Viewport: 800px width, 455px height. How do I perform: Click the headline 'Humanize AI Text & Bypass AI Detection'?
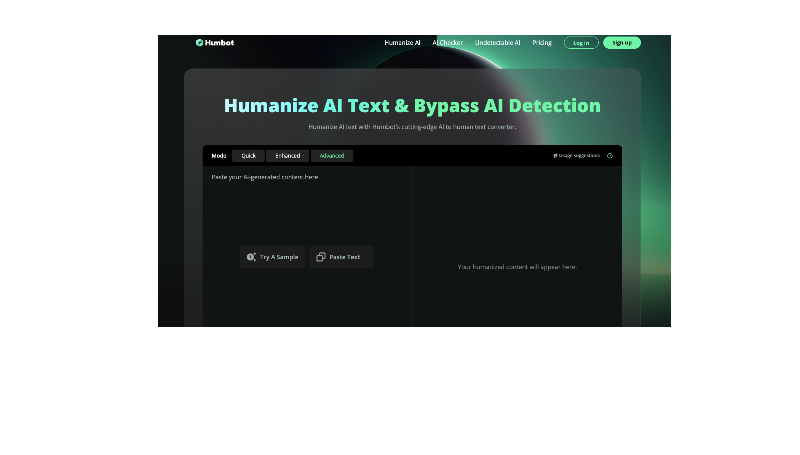pyautogui.click(x=412, y=106)
